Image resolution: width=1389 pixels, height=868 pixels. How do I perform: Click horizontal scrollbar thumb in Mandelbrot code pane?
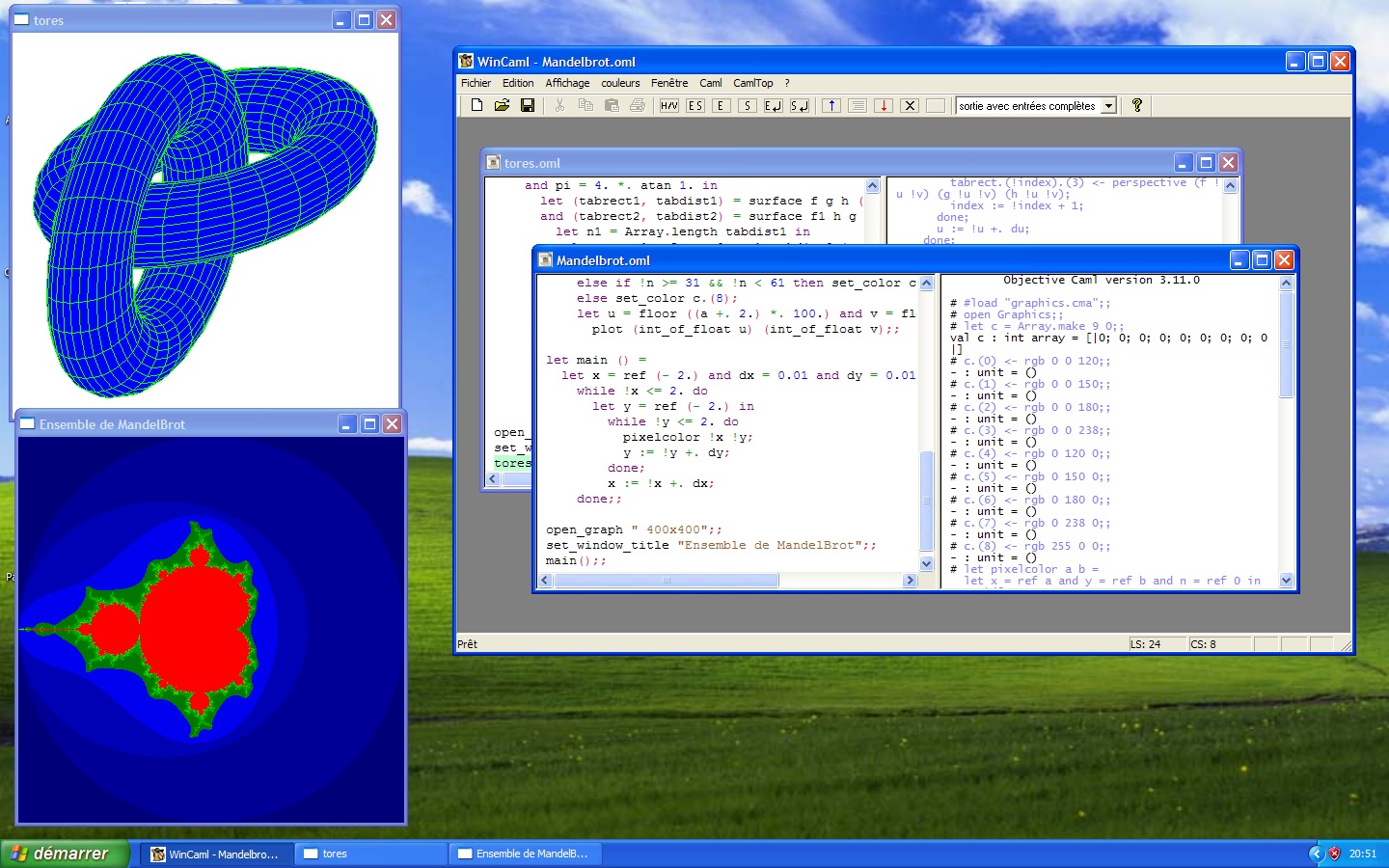coord(666,581)
